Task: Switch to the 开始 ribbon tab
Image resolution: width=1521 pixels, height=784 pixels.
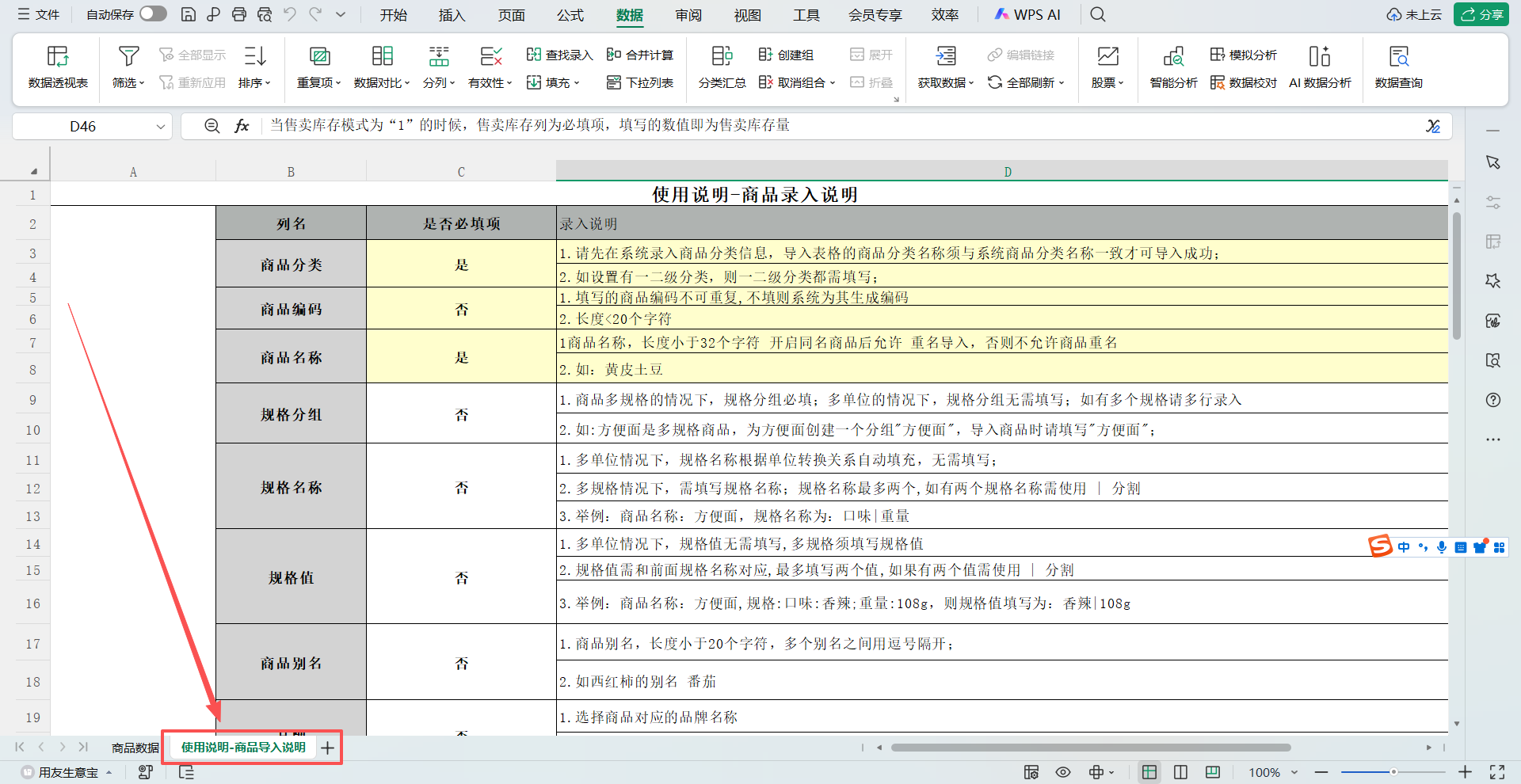Action: 393,15
